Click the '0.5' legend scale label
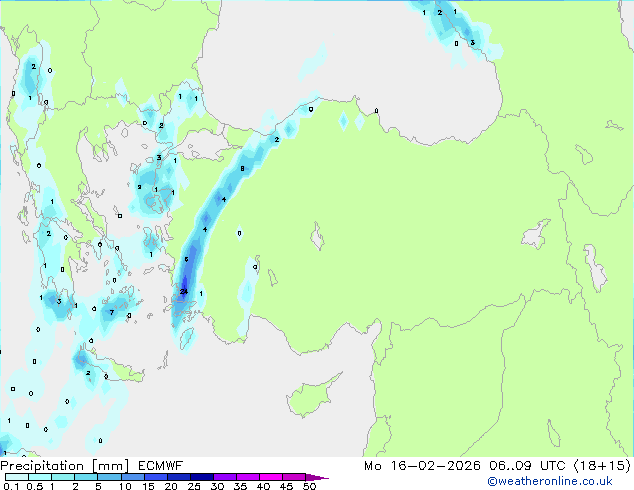Viewport: 634px width, 490px height. pos(35,486)
